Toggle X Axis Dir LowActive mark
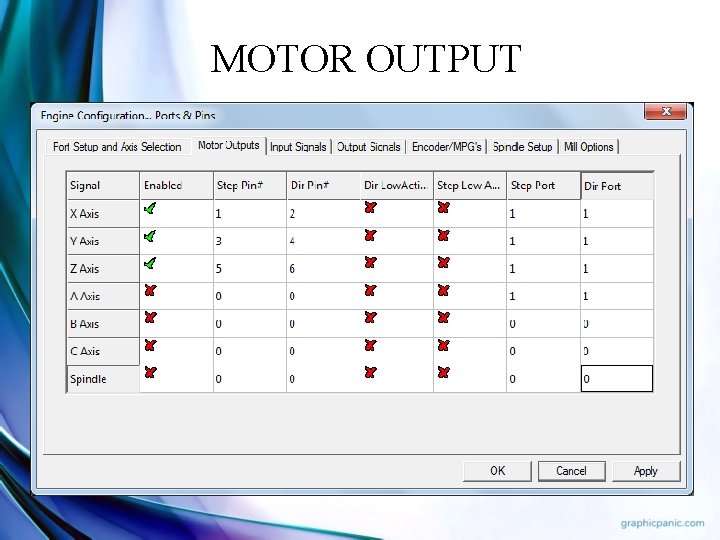Viewport: 720px width, 540px height. pyautogui.click(x=371, y=208)
